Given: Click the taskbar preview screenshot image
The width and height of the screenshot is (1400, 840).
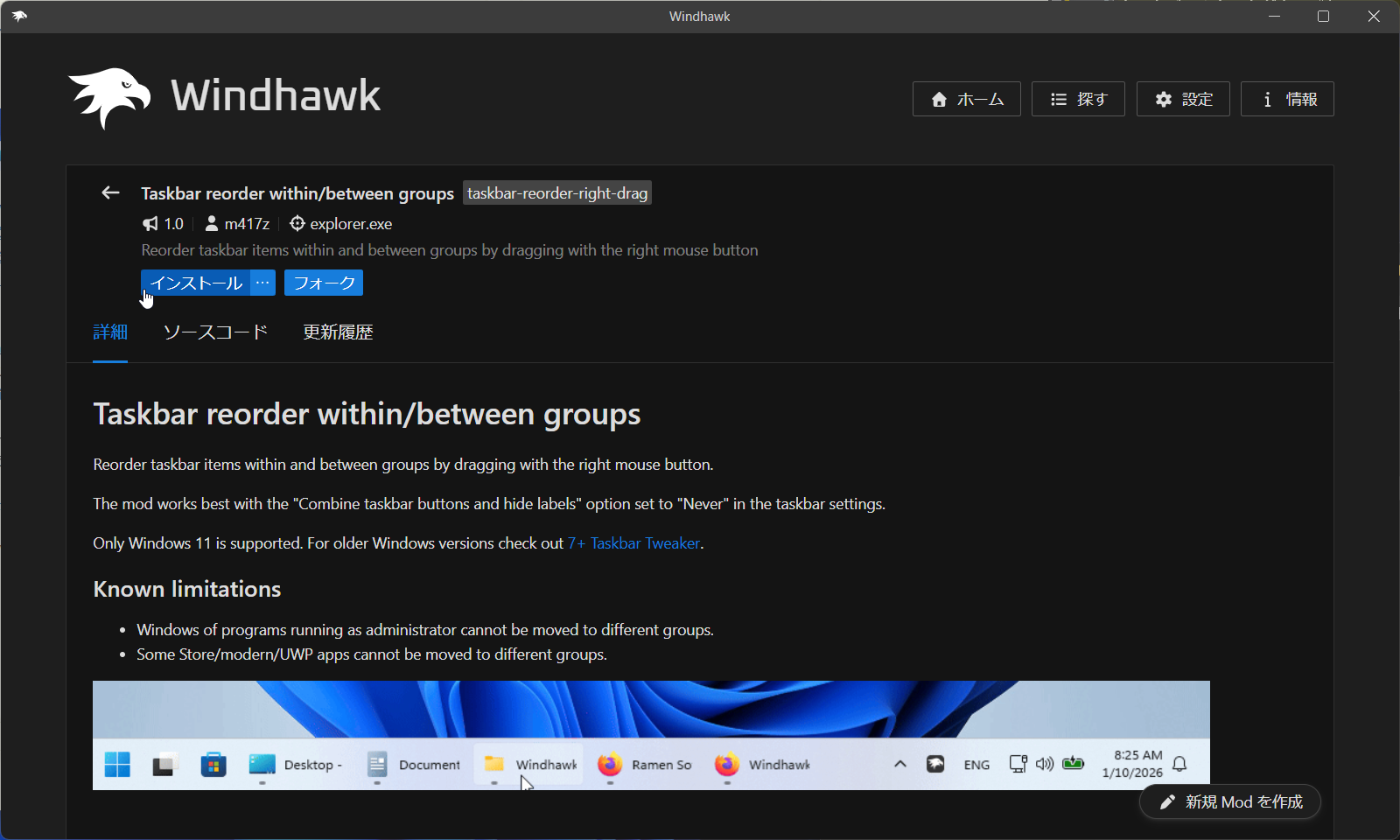Looking at the screenshot, I should [652, 735].
